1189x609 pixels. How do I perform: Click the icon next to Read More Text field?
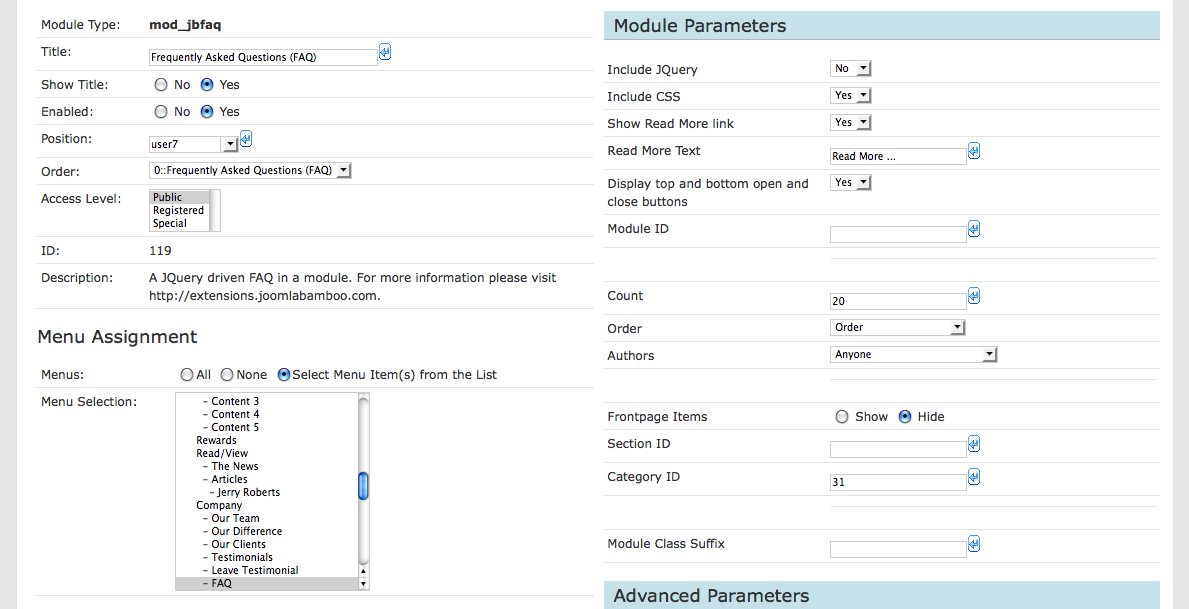(974, 151)
